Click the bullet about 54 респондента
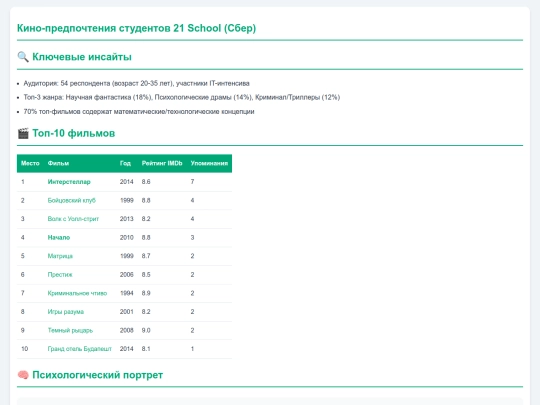The width and height of the screenshot is (540, 405). coord(136,83)
